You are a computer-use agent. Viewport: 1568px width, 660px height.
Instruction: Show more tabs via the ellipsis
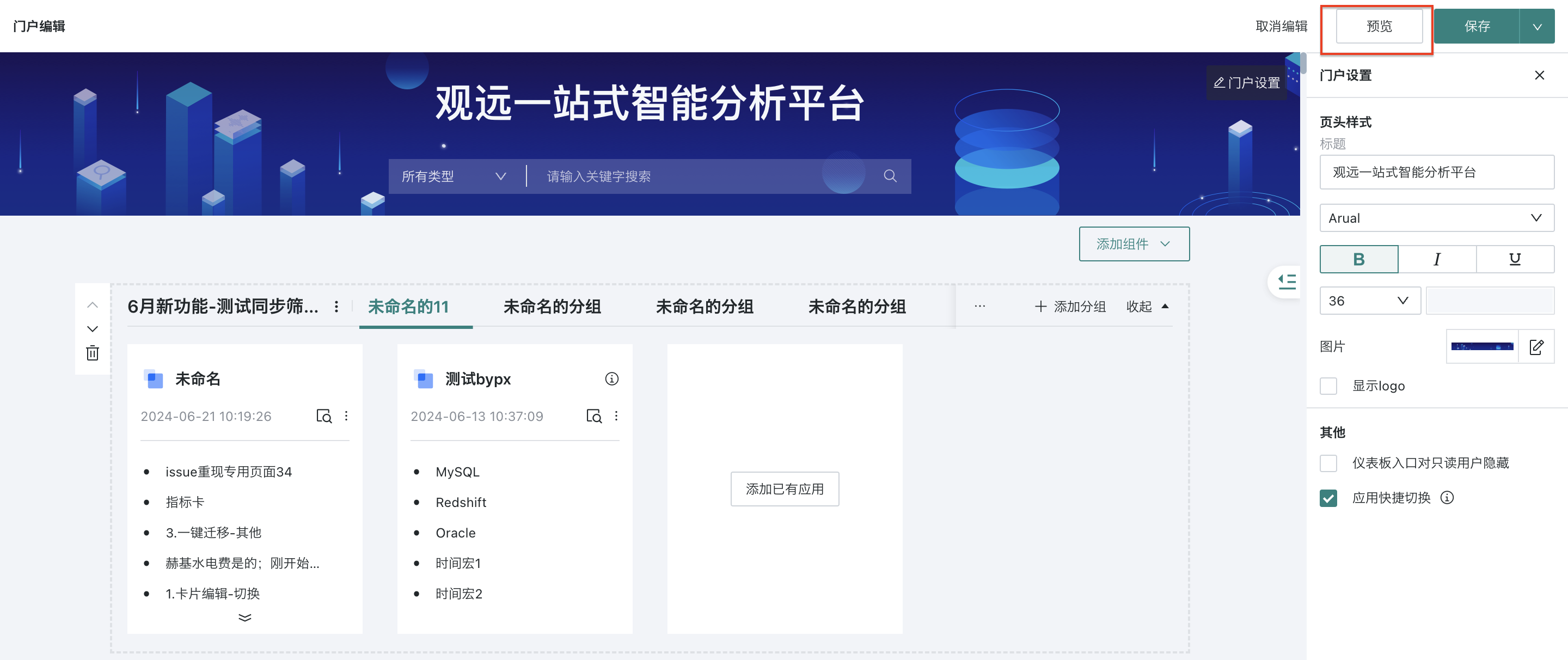pyautogui.click(x=979, y=306)
